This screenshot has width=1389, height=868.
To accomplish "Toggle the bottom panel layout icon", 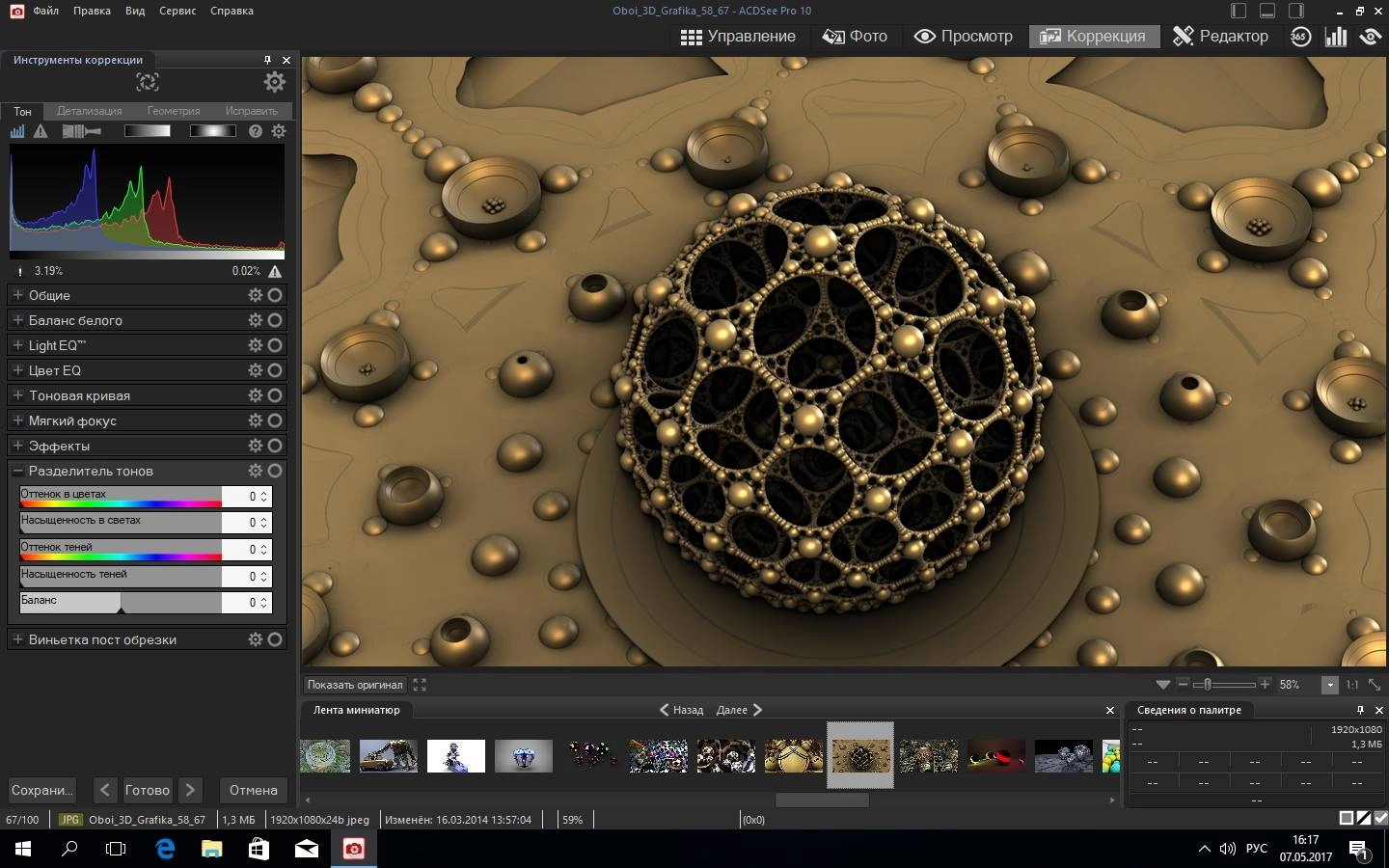I will (1267, 11).
